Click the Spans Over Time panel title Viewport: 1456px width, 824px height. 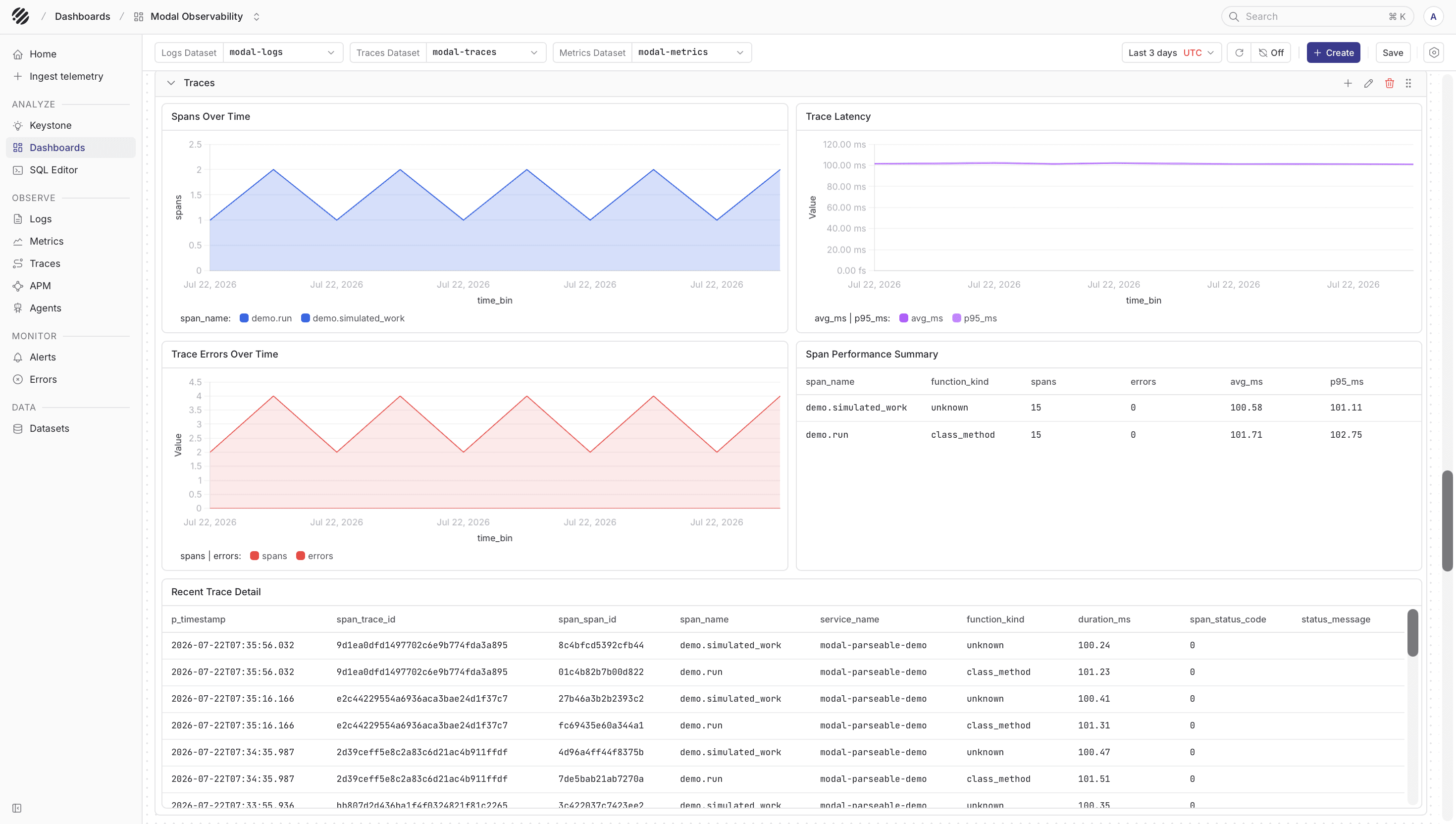210,116
